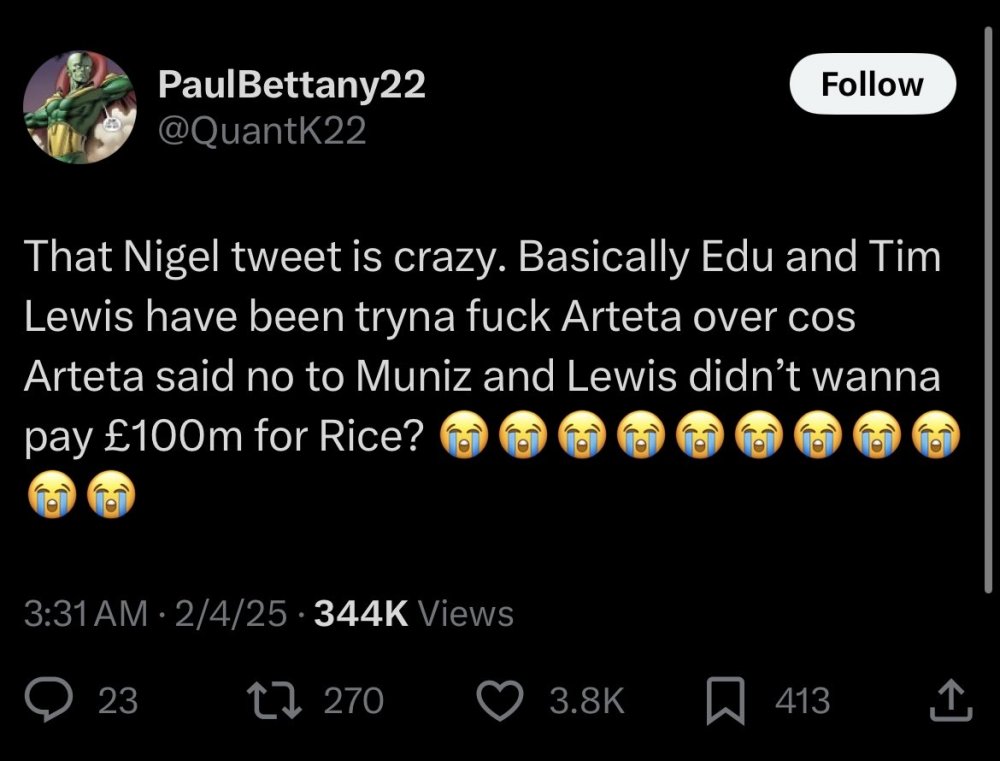This screenshot has width=1000, height=761.
Task: Click the 3.8K likes count
Action: coord(587,701)
